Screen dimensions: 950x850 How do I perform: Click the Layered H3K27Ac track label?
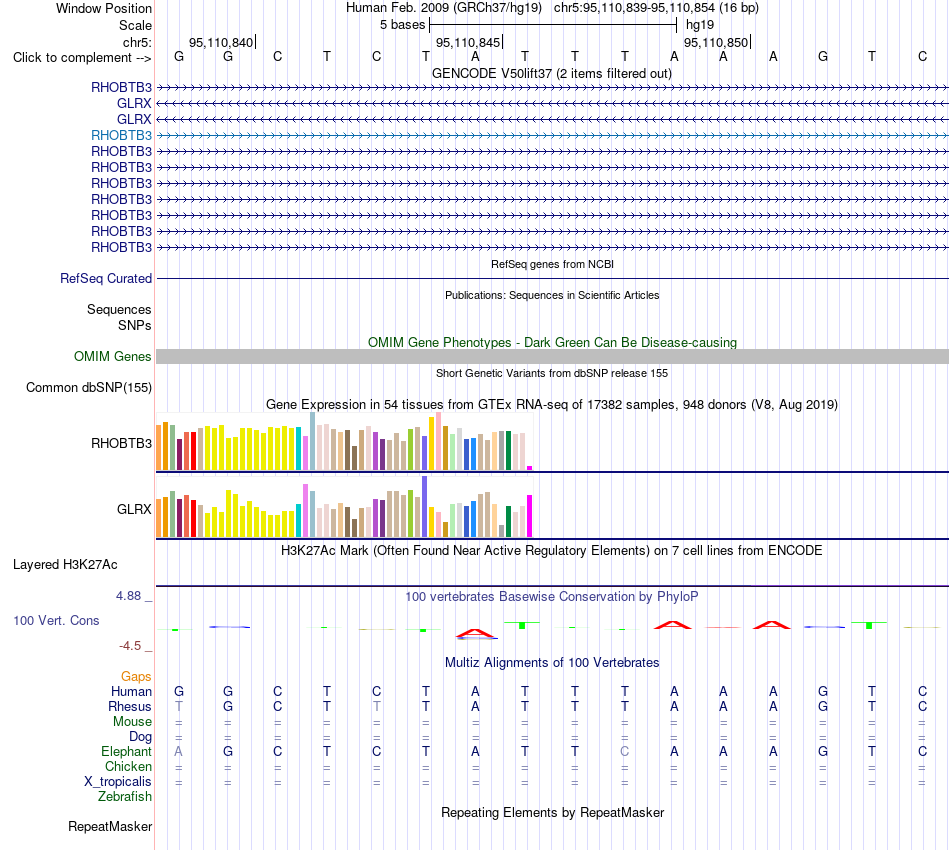click(65, 565)
